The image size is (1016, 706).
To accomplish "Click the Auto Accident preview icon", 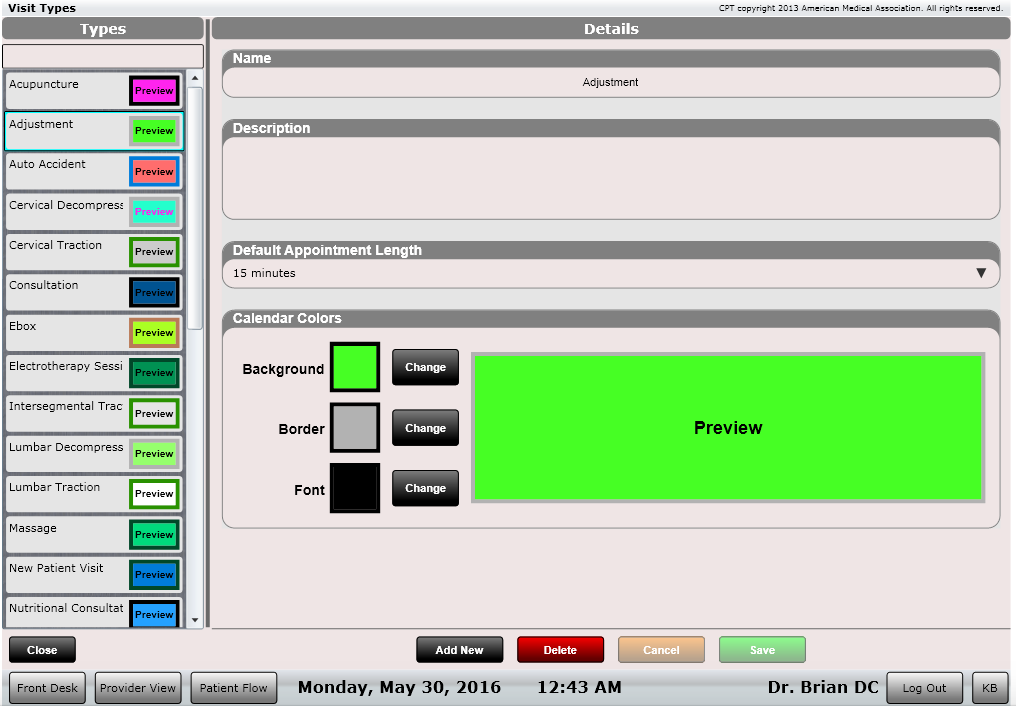I will click(154, 172).
